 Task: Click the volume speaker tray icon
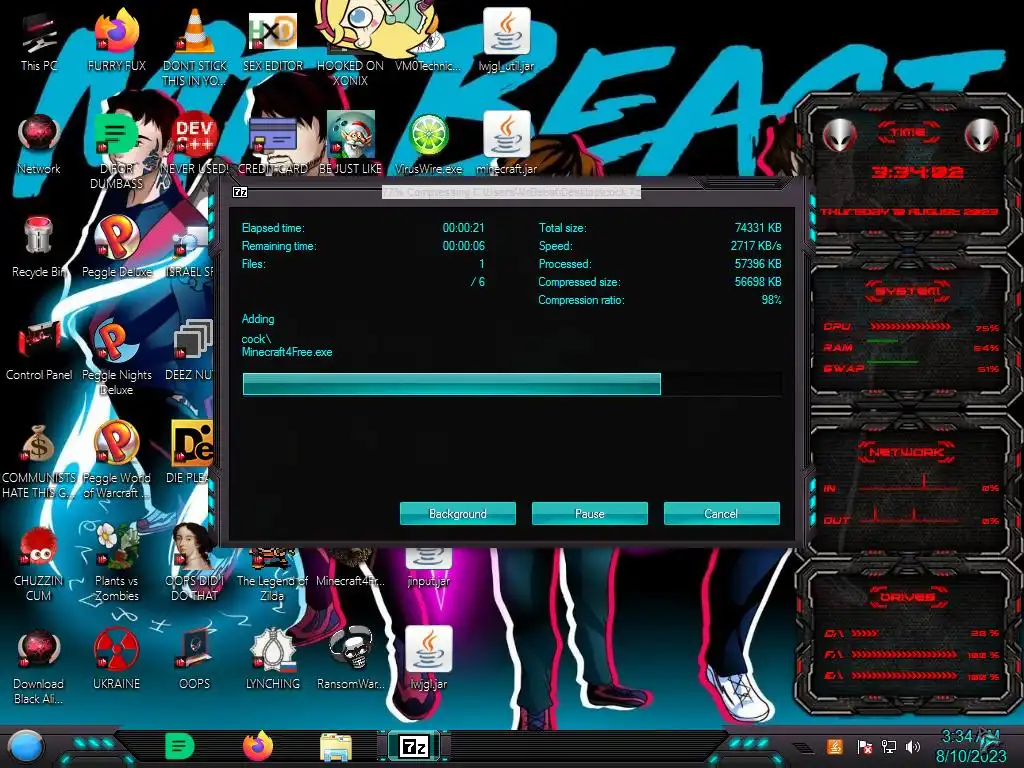point(913,746)
